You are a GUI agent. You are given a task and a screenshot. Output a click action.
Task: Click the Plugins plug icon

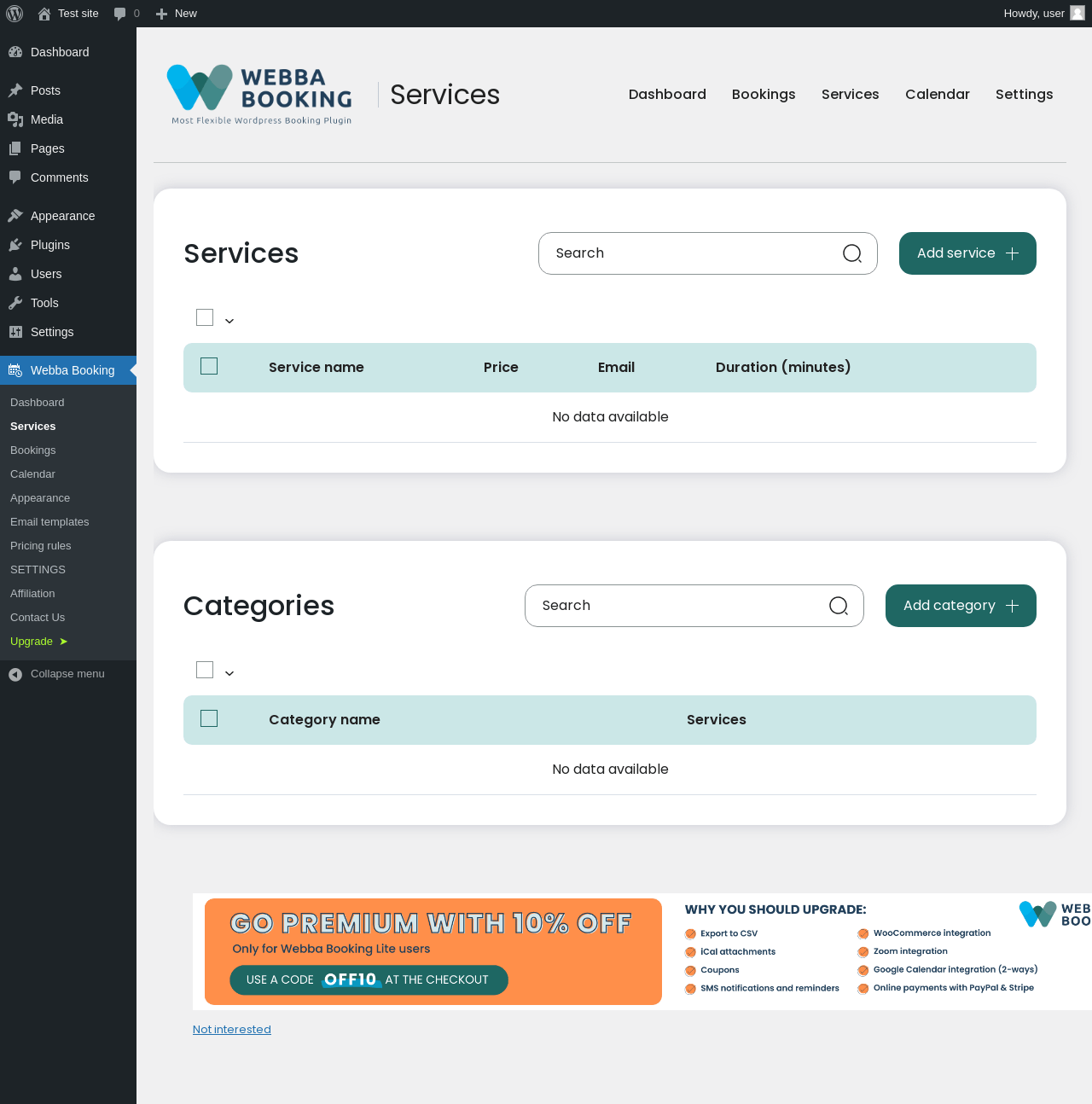pos(15,245)
